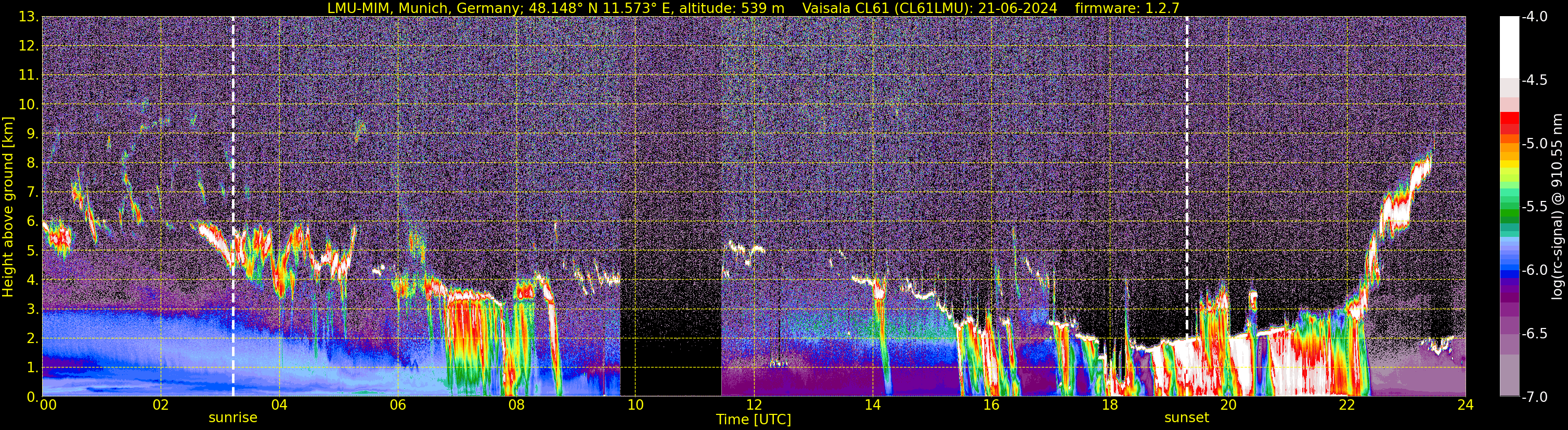Click the "22" time axis tick label

coord(1347,405)
